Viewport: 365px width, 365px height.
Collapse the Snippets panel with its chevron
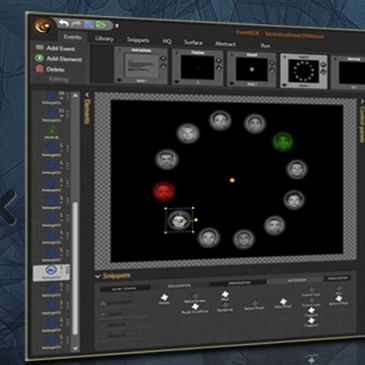(x=98, y=276)
